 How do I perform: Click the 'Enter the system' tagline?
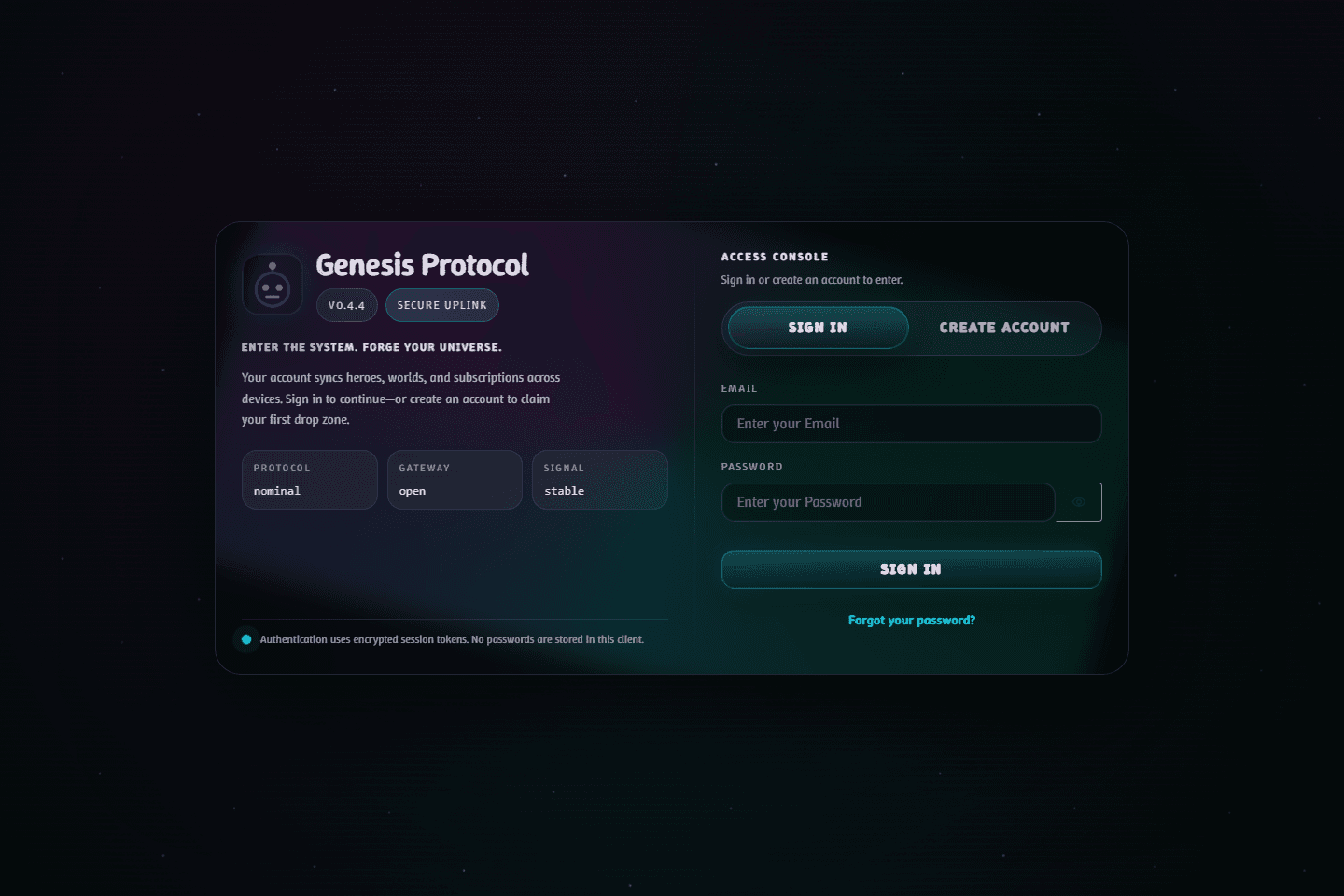[371, 347]
